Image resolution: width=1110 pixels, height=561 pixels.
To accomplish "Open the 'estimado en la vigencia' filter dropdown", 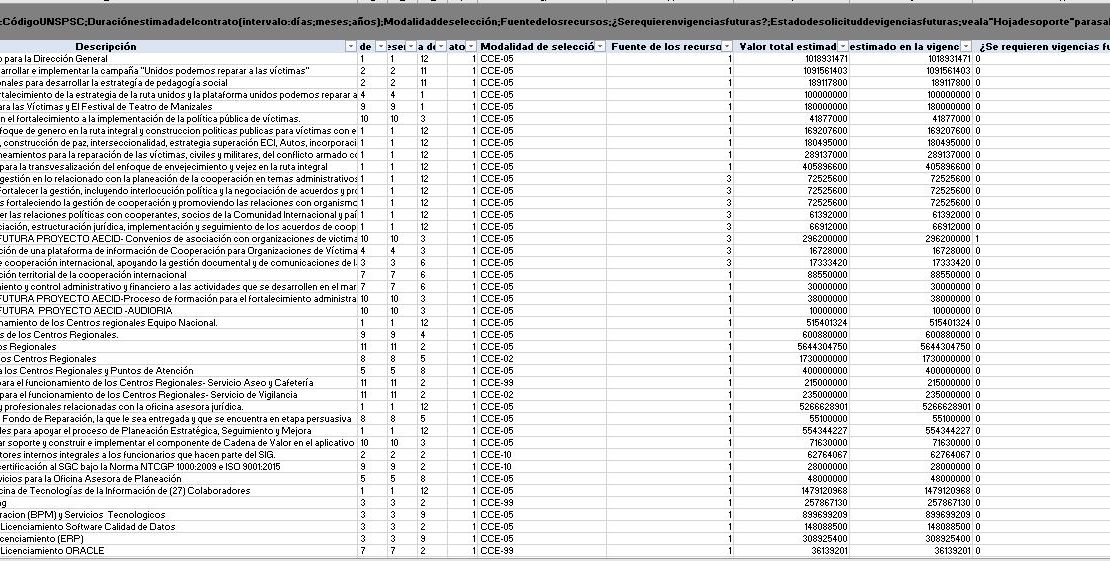I will click(966, 47).
